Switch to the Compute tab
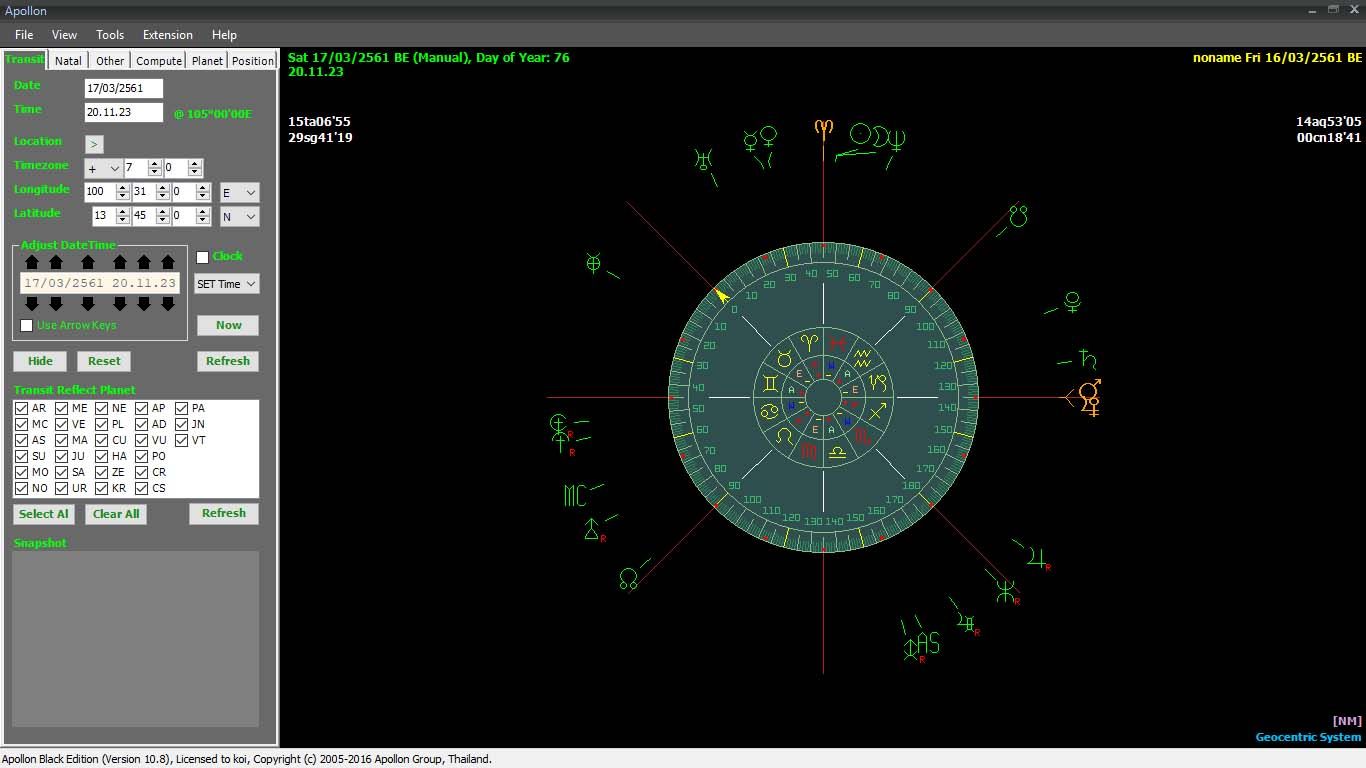 coord(159,61)
